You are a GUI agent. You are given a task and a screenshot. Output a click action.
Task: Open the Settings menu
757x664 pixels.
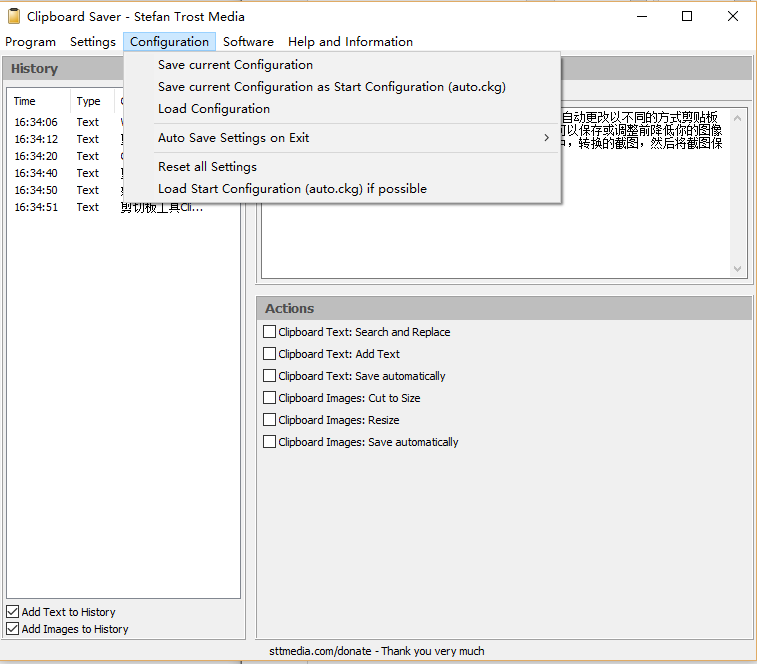[93, 42]
